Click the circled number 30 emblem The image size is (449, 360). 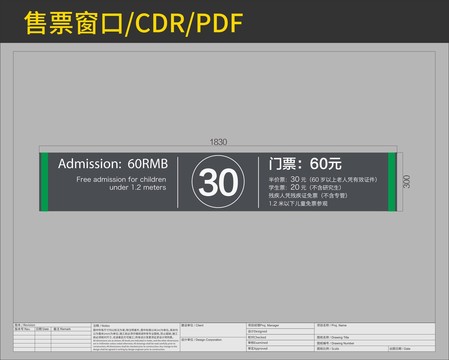coord(218,182)
